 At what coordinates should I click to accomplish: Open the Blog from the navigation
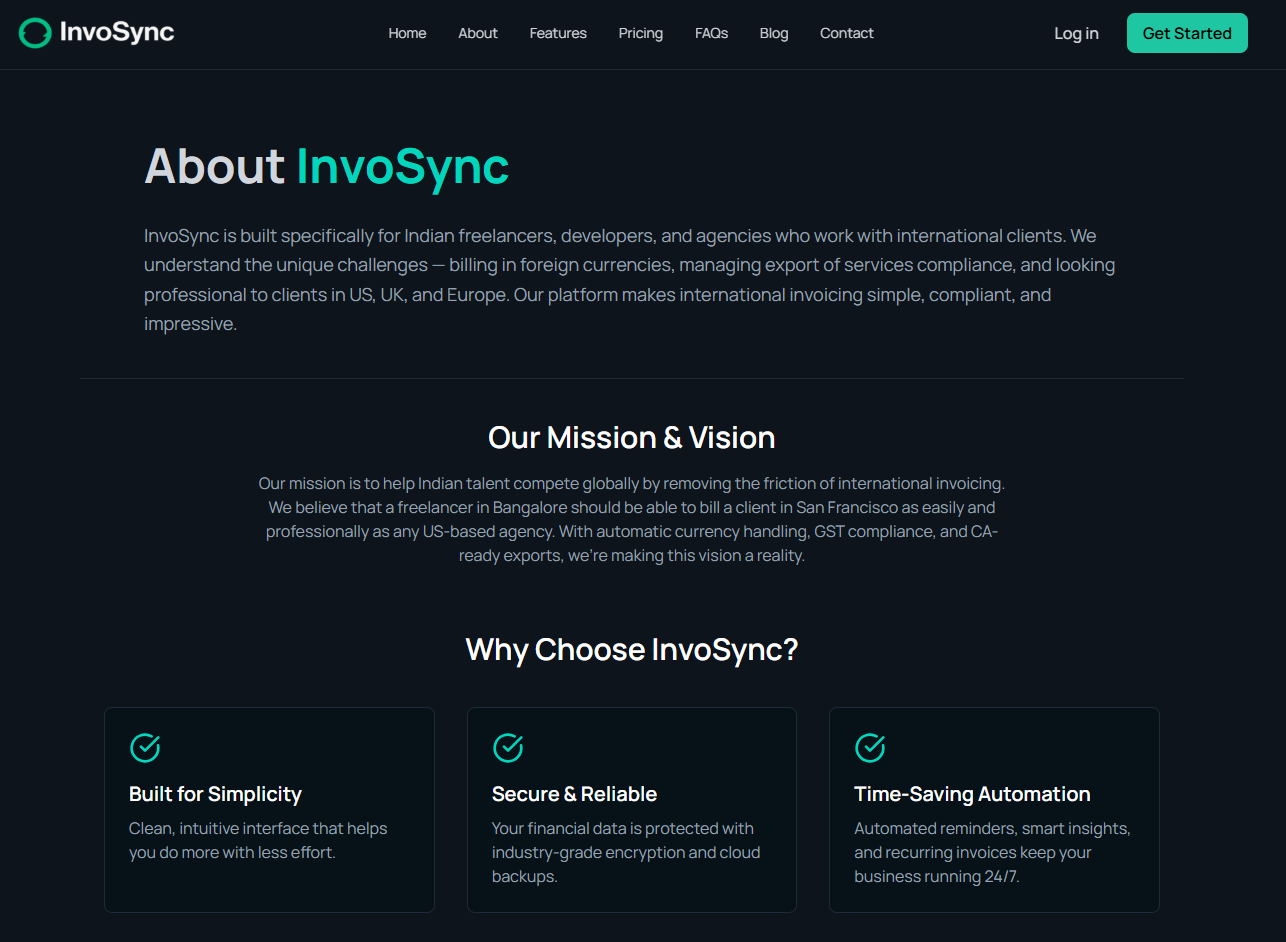[774, 33]
